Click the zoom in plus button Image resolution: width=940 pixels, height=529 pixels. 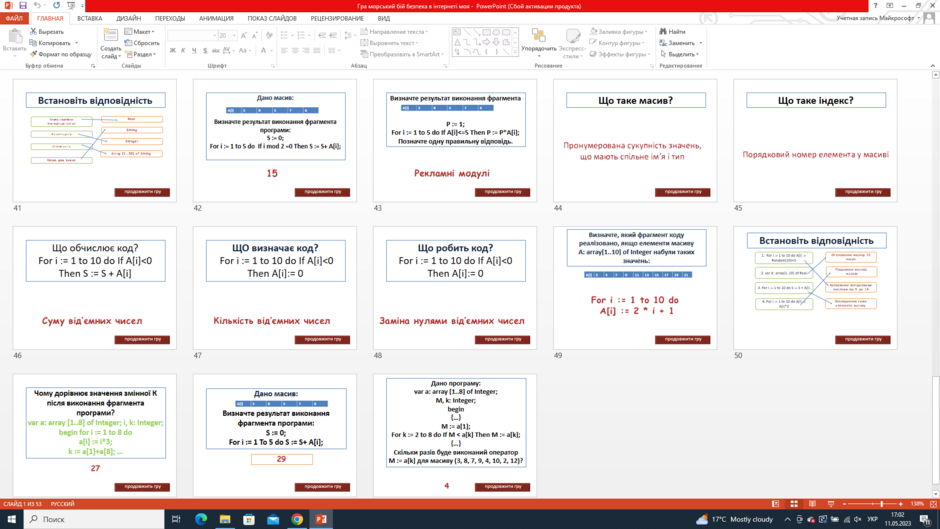[901, 504]
